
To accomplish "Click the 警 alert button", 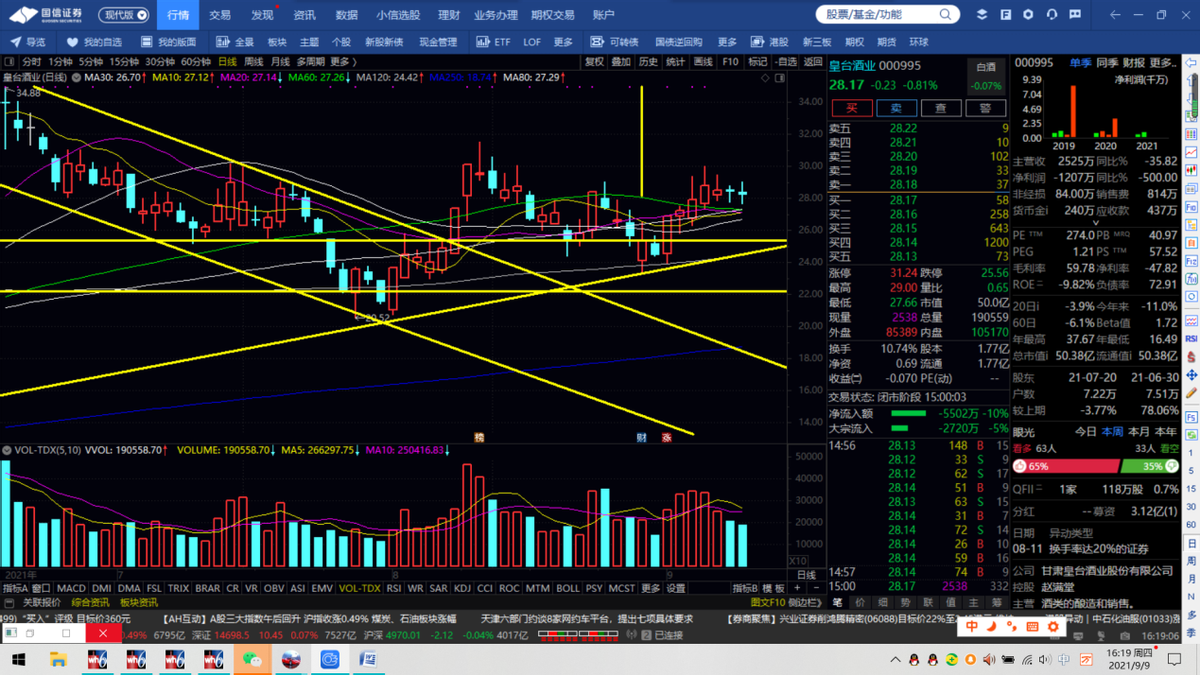I will 986,108.
